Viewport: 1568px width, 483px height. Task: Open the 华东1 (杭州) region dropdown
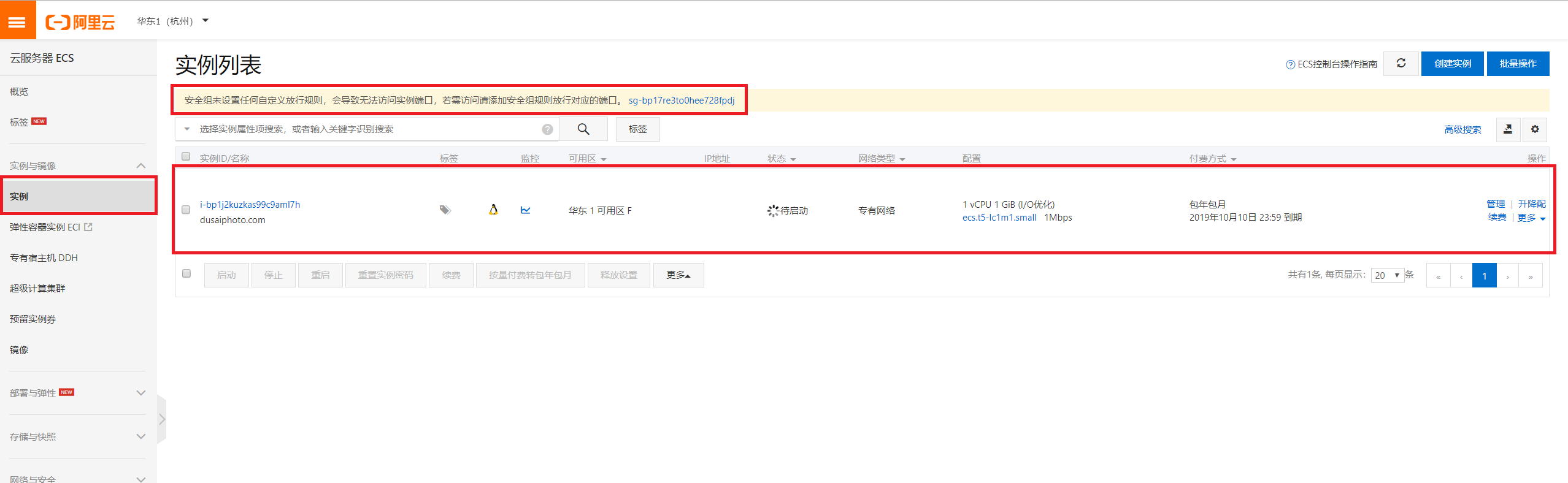(x=172, y=21)
